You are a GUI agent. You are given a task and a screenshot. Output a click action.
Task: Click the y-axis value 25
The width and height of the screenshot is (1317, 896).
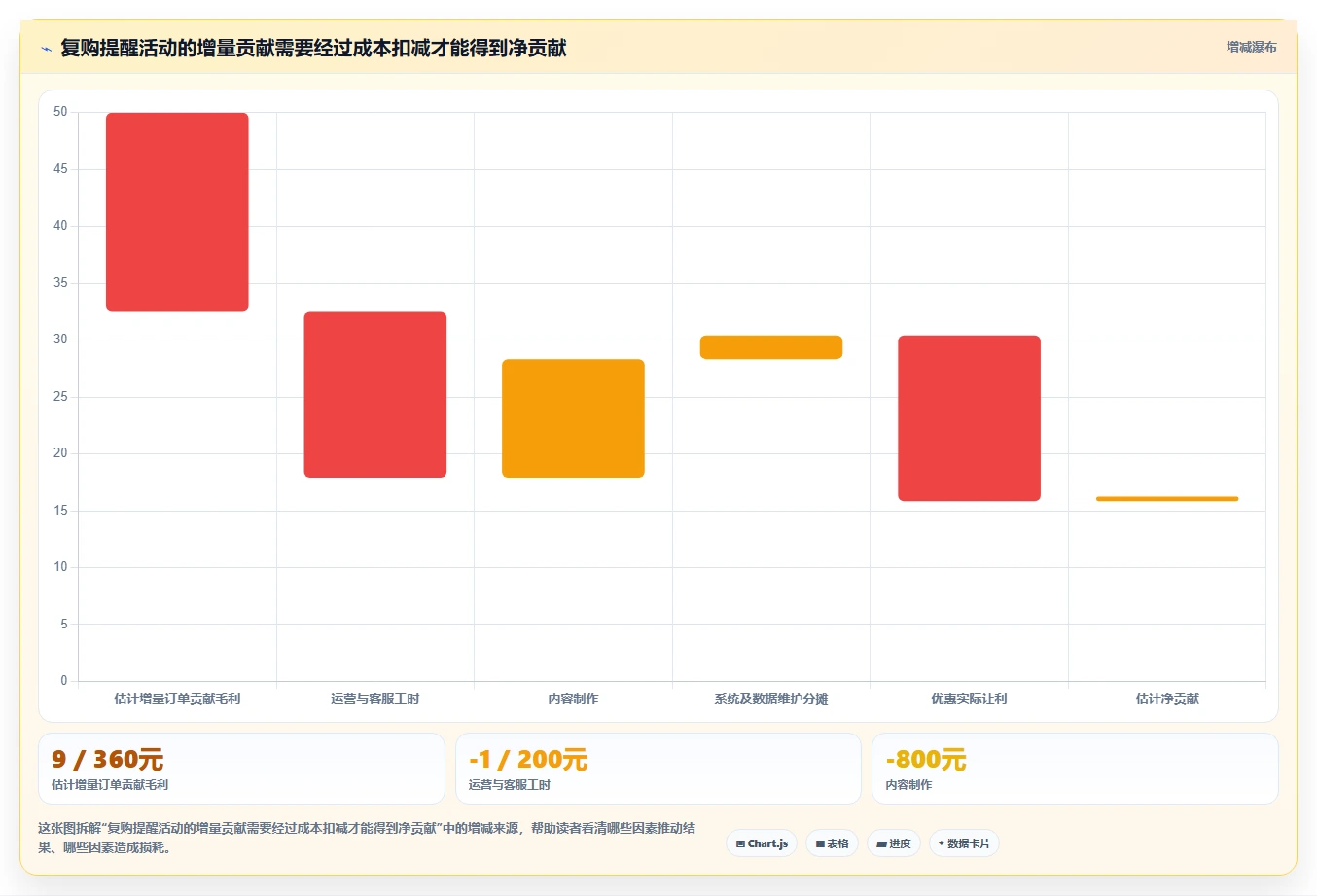coord(60,397)
